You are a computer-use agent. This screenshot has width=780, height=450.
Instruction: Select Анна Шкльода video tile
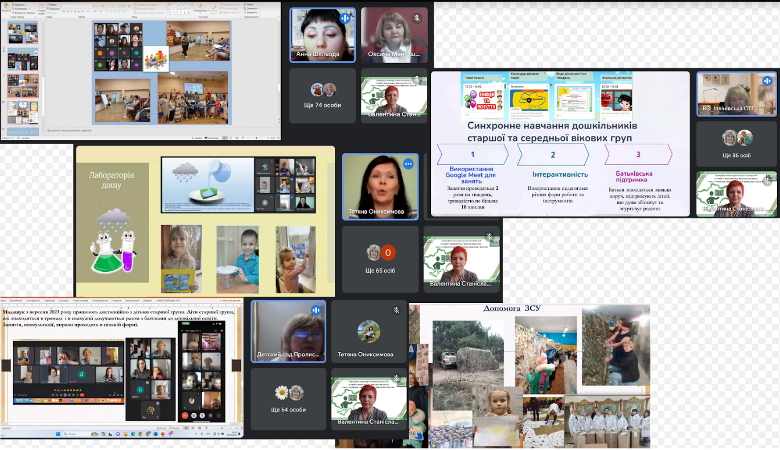[322, 35]
